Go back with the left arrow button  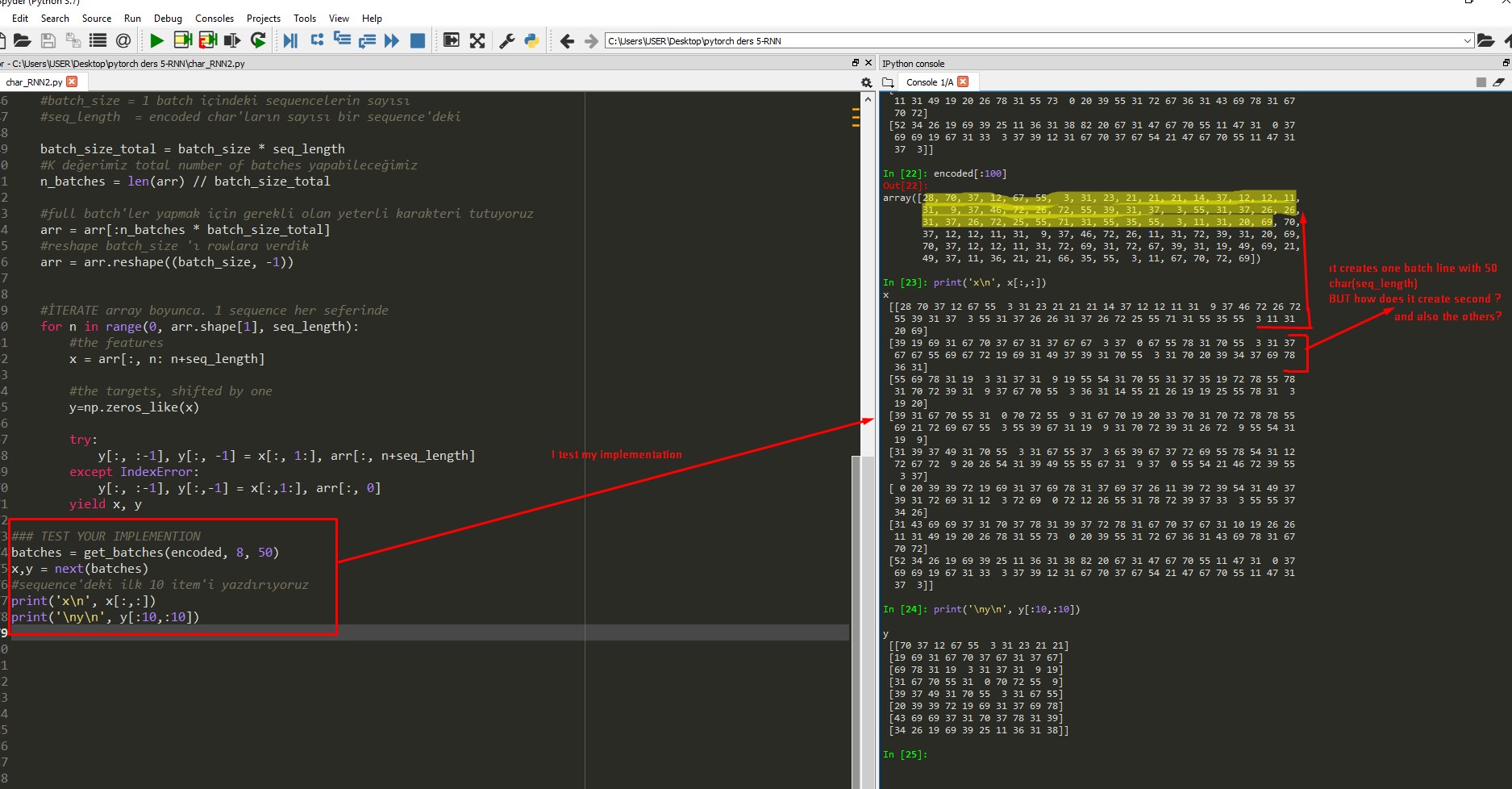567,40
